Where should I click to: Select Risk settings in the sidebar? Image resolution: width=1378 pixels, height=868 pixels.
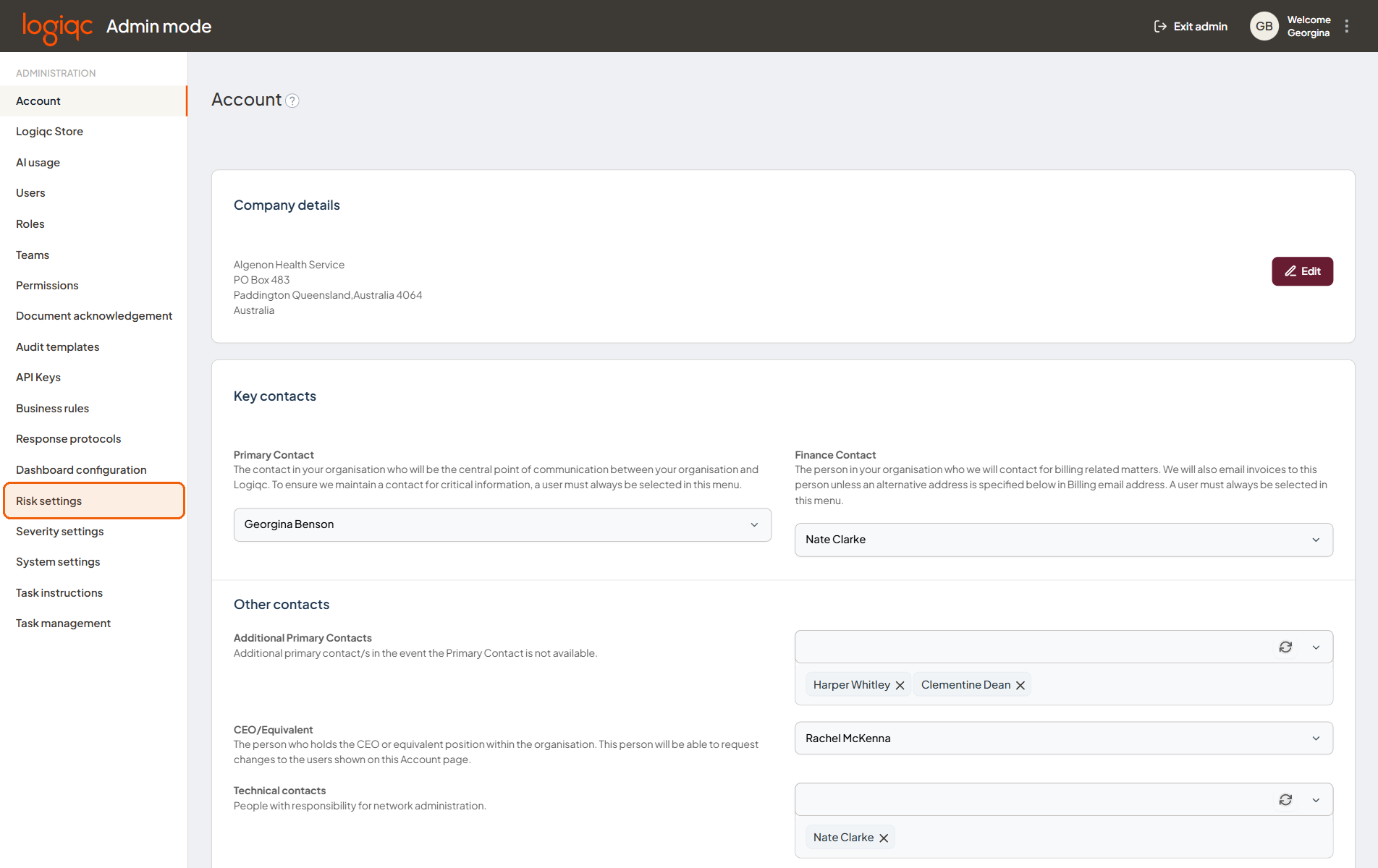[x=94, y=501]
